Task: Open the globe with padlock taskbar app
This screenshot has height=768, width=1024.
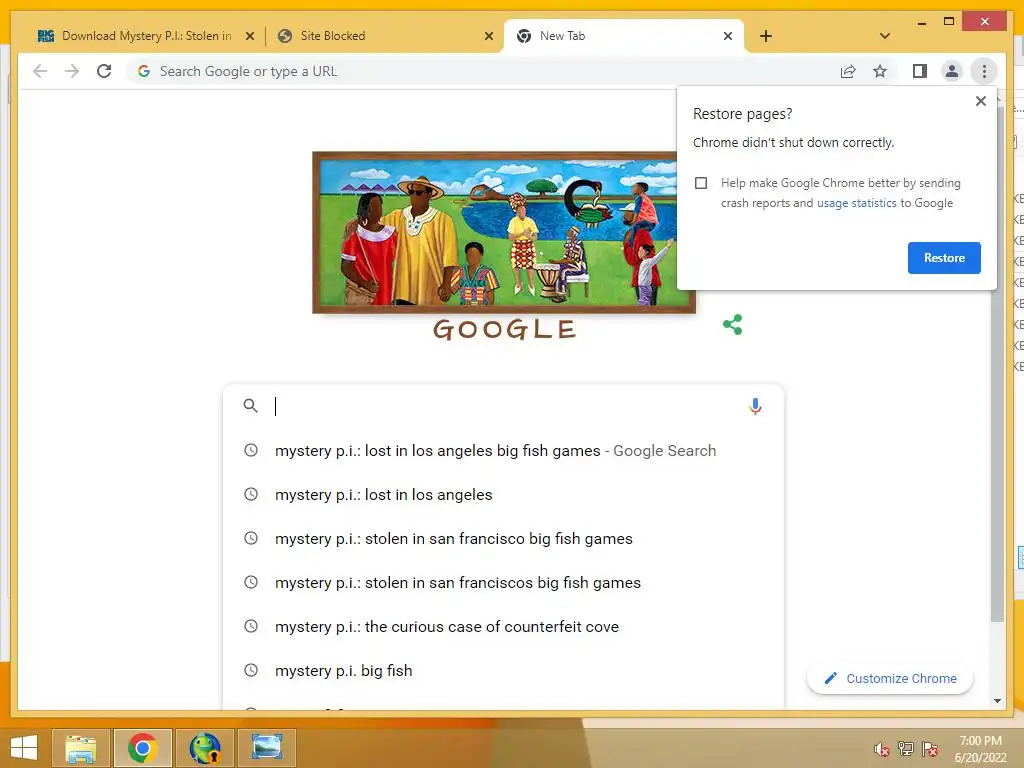Action: (x=204, y=748)
